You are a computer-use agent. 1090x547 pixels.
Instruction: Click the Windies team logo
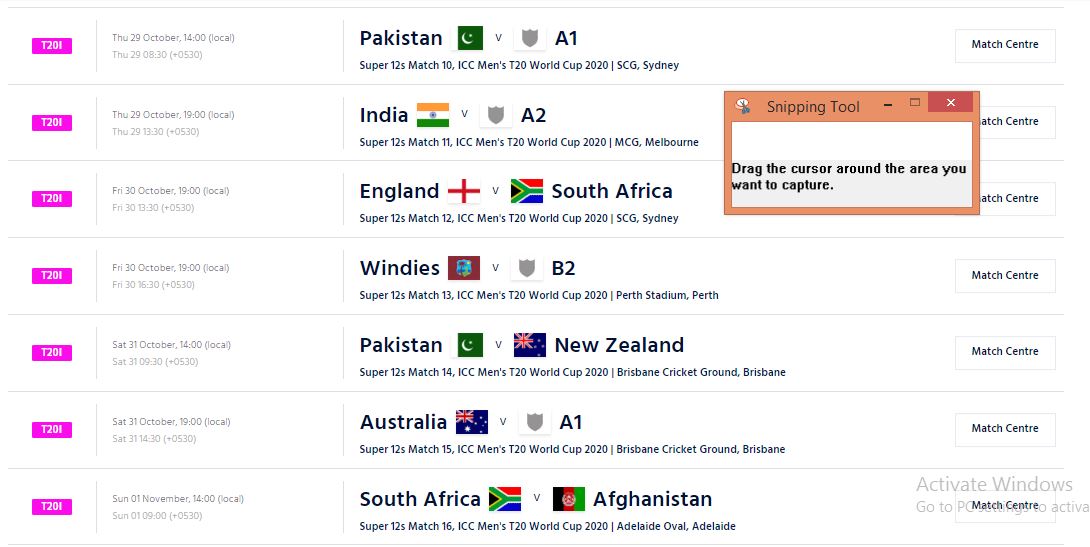tap(464, 268)
